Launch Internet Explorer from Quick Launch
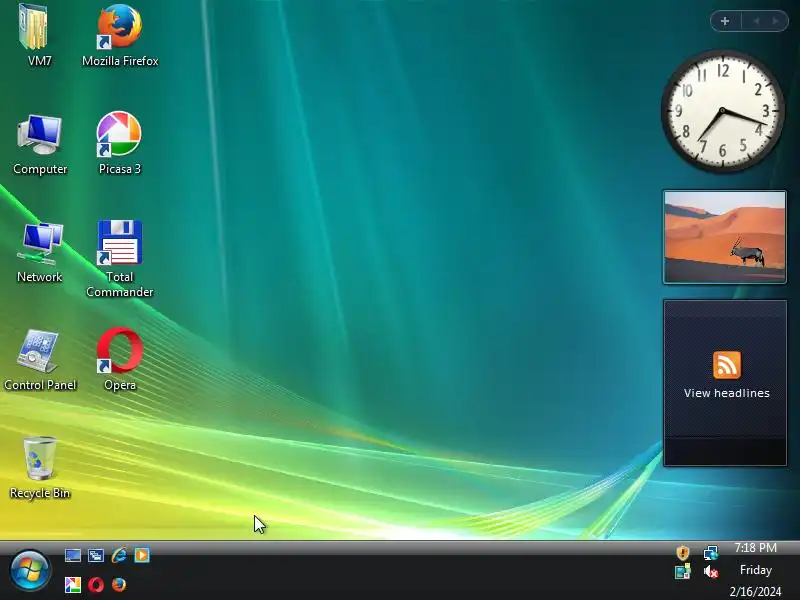 [119, 555]
